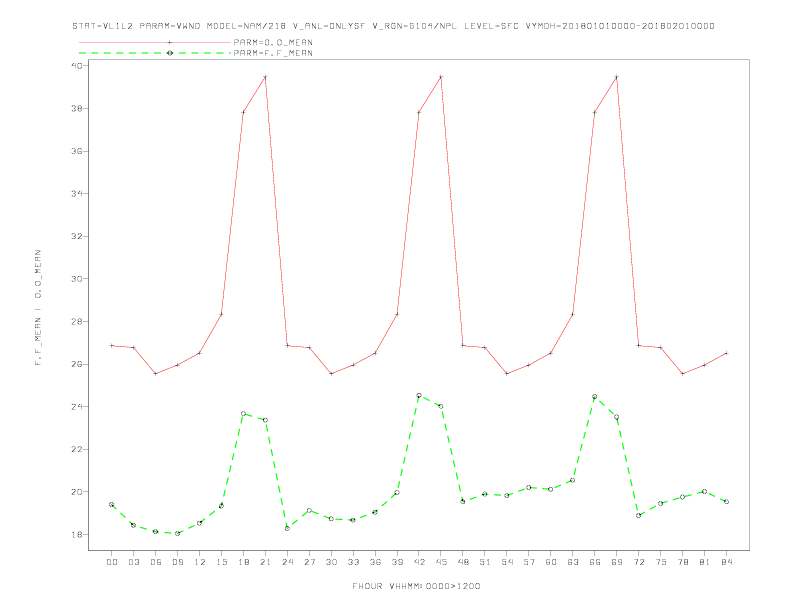Viewport: 792px width, 612px height.
Task: Click the x-axis tick label 75
Action: [661, 562]
